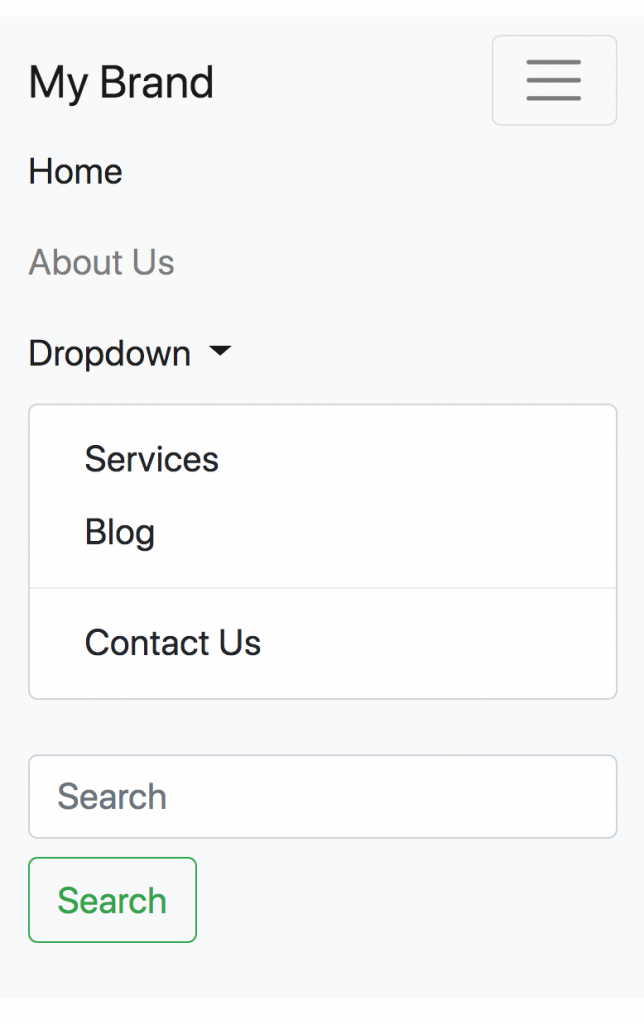Click the Dropdown label text
This screenshot has width=644, height=1024.
click(x=109, y=353)
